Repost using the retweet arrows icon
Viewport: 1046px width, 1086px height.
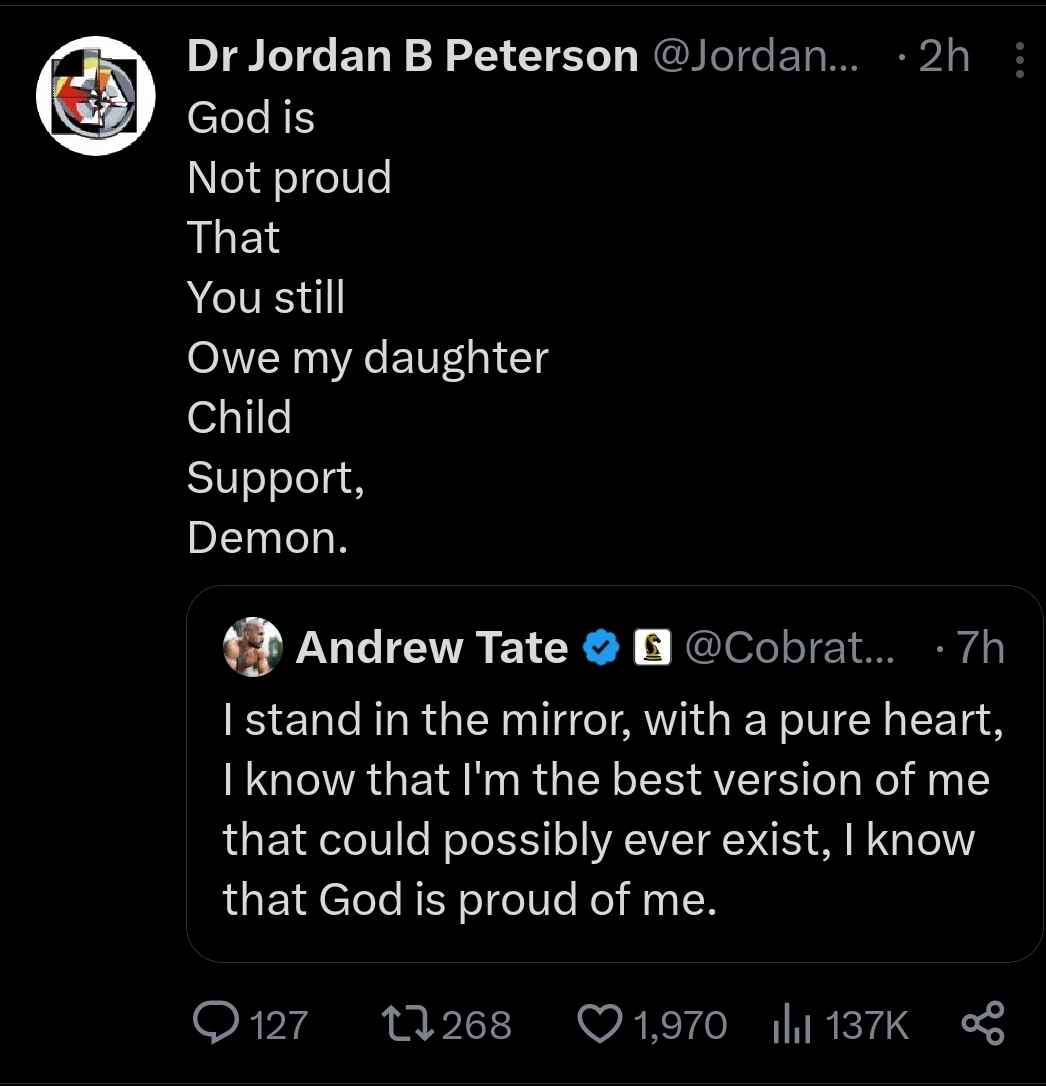(x=407, y=1025)
